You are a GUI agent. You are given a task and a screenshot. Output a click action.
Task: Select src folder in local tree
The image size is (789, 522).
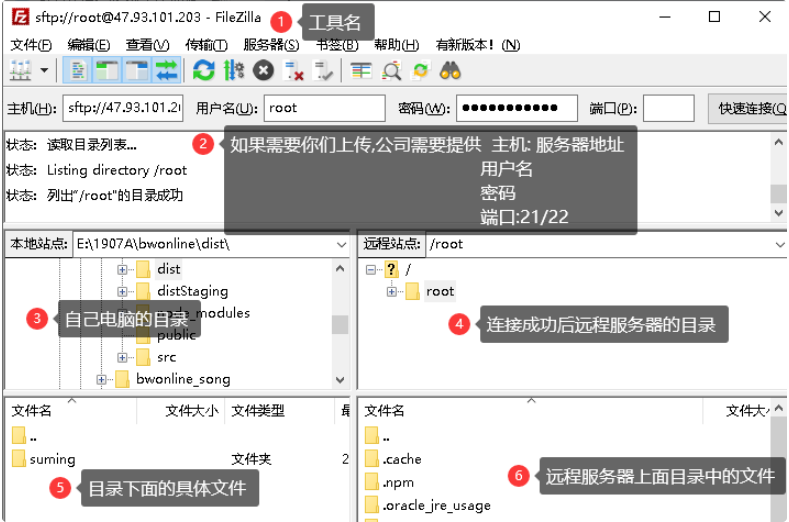click(167, 357)
